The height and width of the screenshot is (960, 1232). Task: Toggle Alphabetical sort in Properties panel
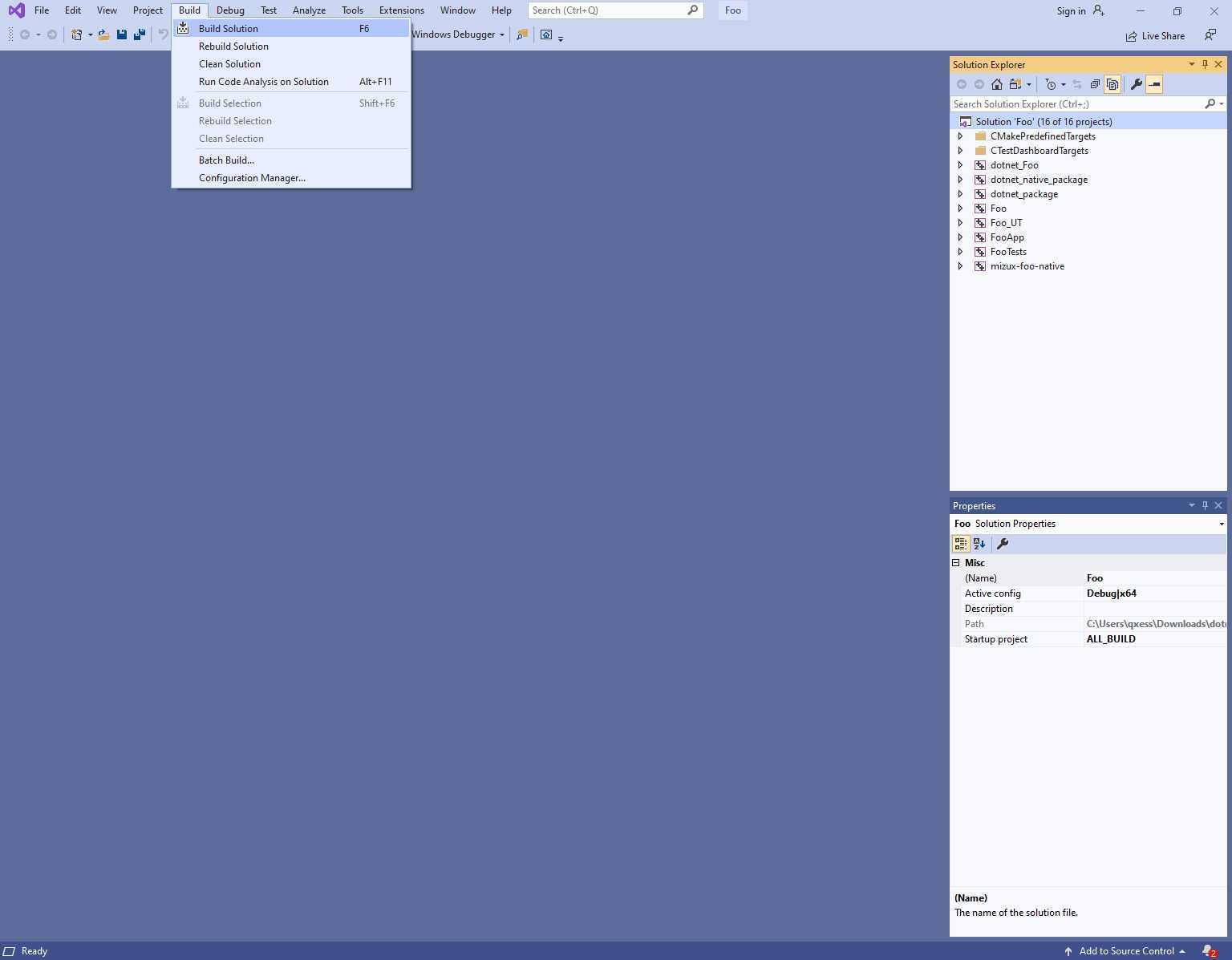[x=979, y=544]
